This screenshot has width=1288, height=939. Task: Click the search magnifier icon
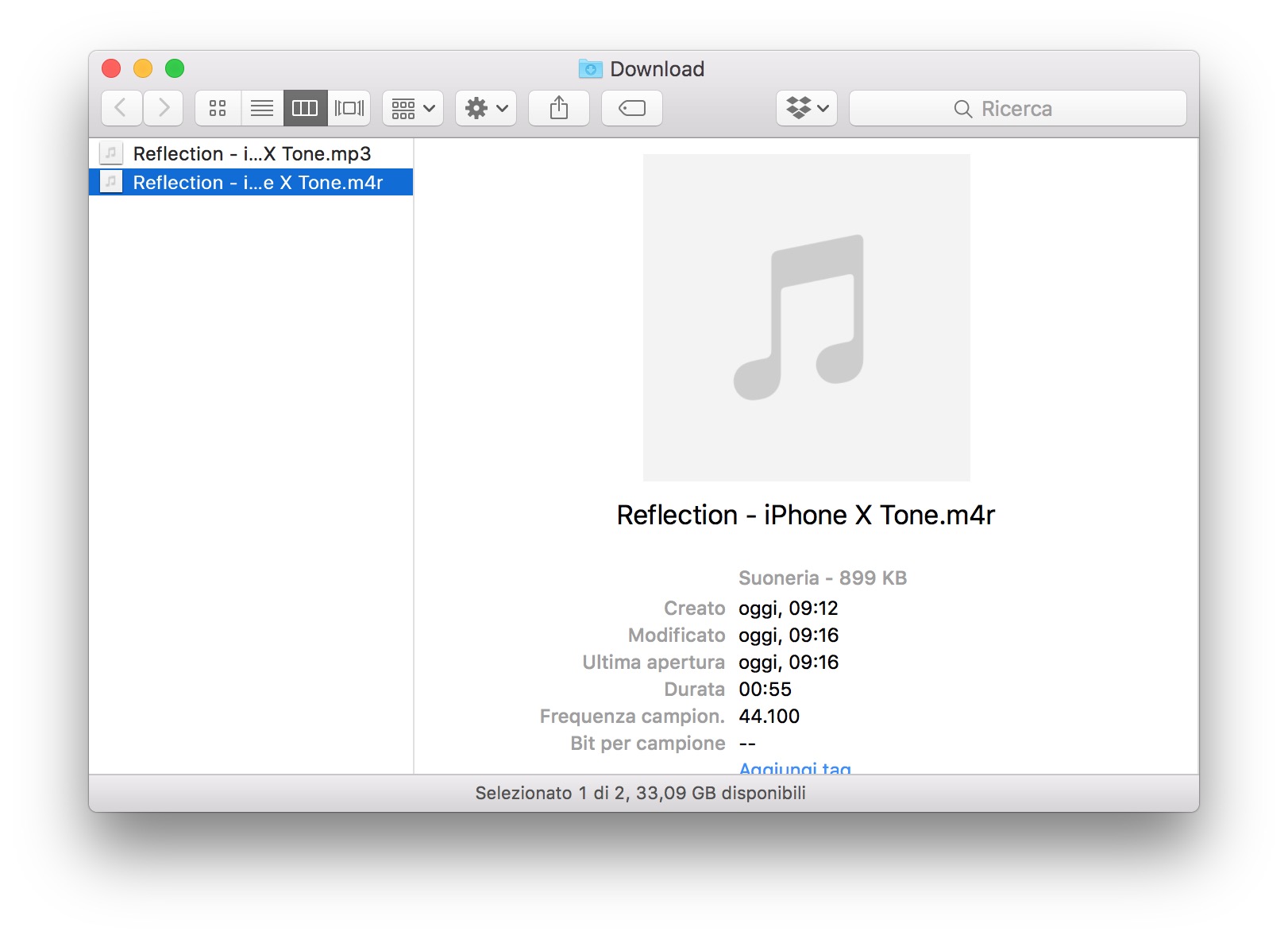963,109
